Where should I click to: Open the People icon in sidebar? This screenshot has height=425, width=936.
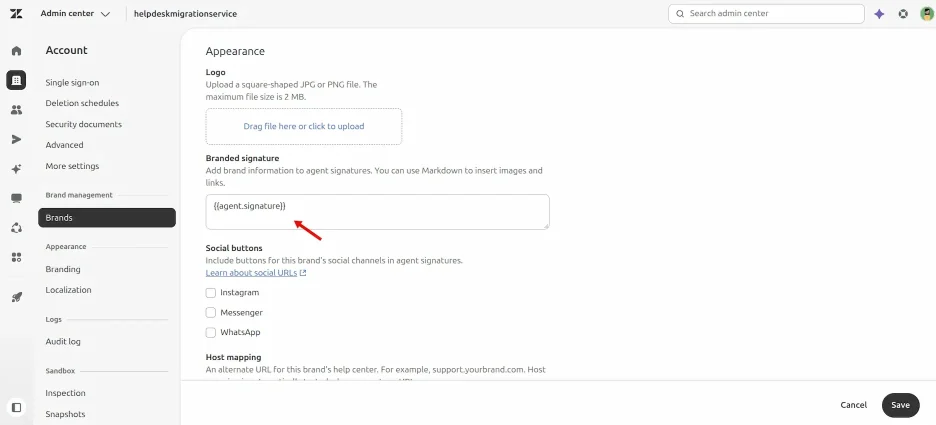coord(16,110)
